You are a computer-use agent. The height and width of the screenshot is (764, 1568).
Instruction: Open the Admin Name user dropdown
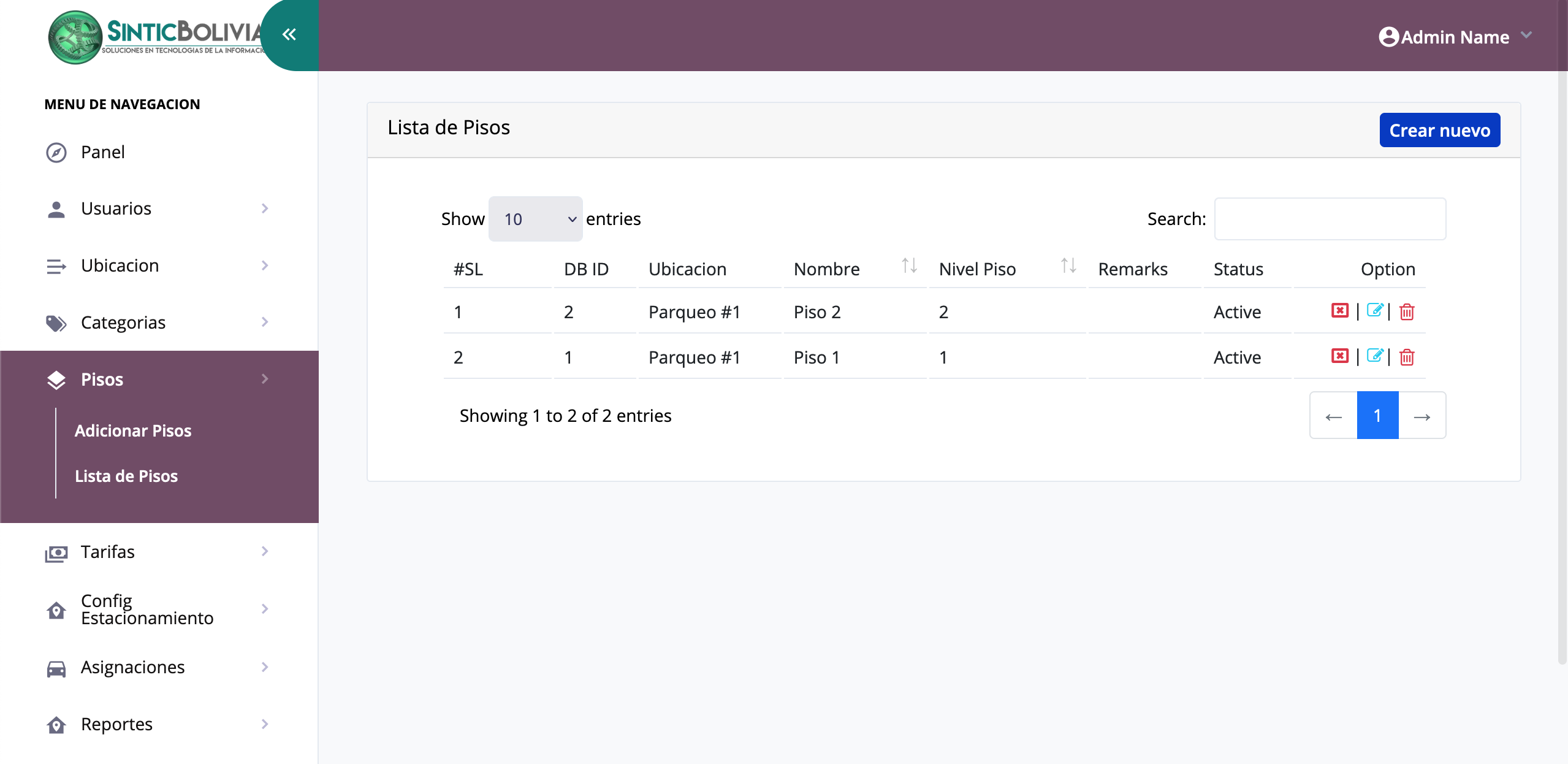(1456, 37)
